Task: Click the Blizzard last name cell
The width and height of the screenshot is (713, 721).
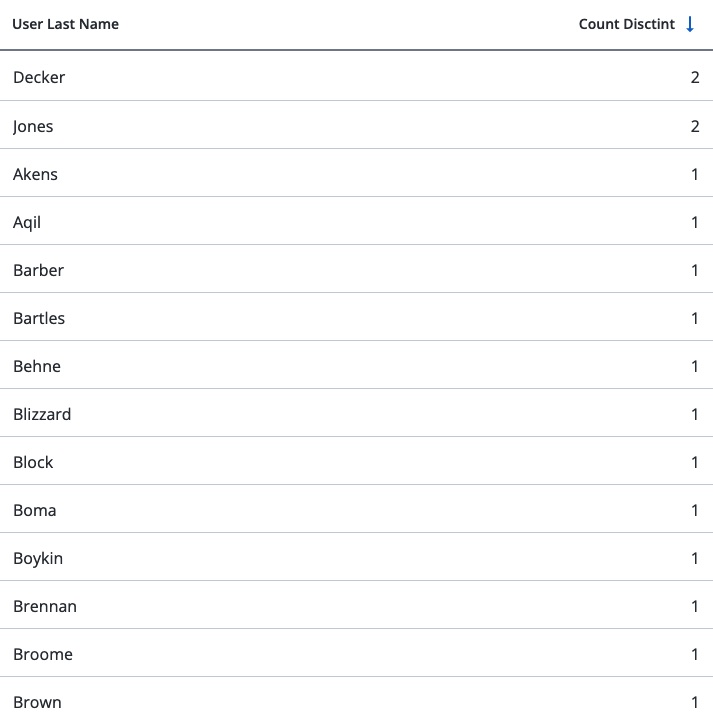Action: point(42,414)
